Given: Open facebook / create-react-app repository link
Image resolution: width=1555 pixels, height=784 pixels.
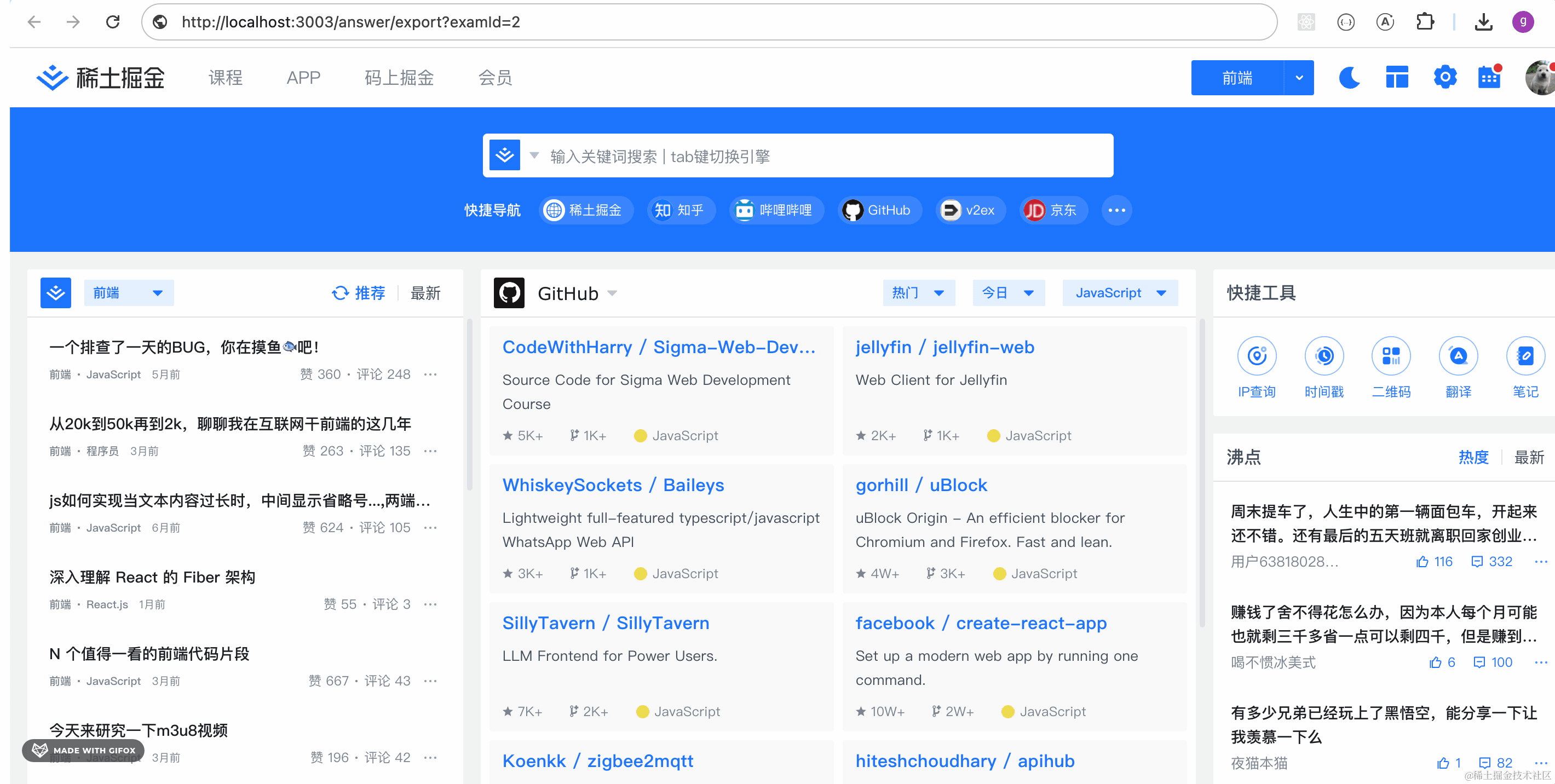Looking at the screenshot, I should click(x=980, y=623).
